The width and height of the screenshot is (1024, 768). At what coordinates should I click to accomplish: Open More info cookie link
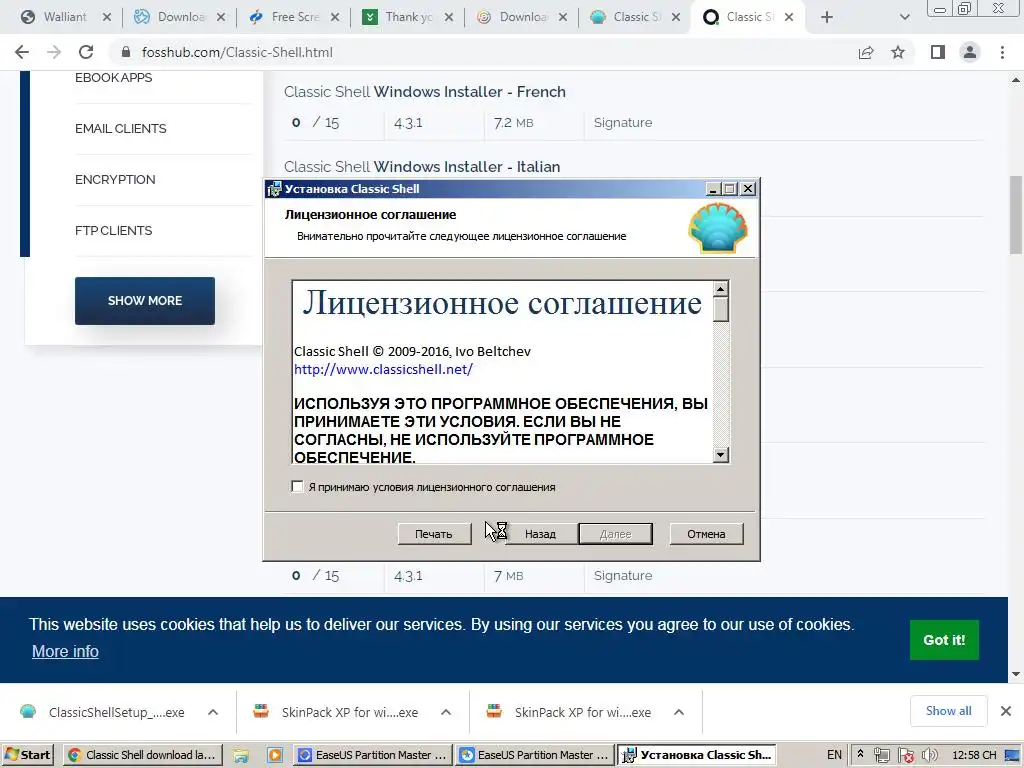pyautogui.click(x=65, y=651)
